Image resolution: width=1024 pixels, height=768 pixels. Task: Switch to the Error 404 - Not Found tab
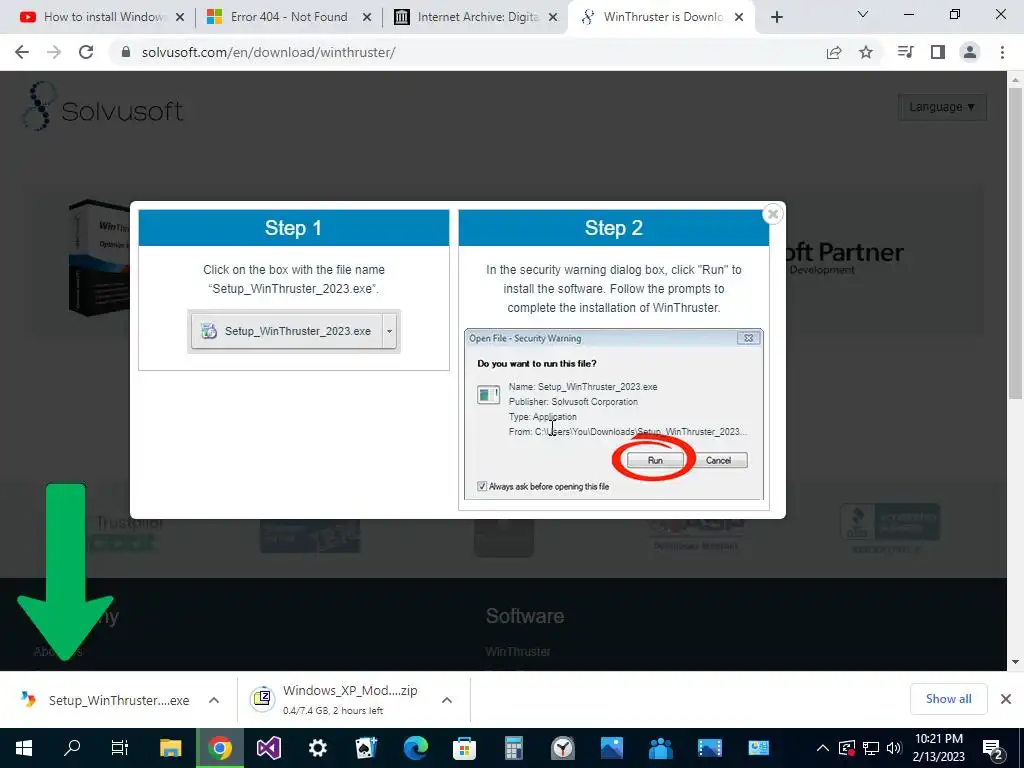(288, 17)
